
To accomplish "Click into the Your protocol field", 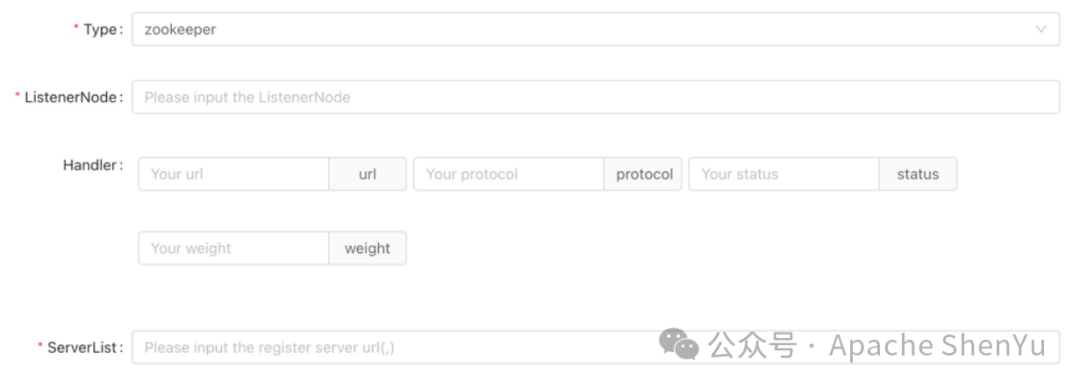I will point(509,174).
